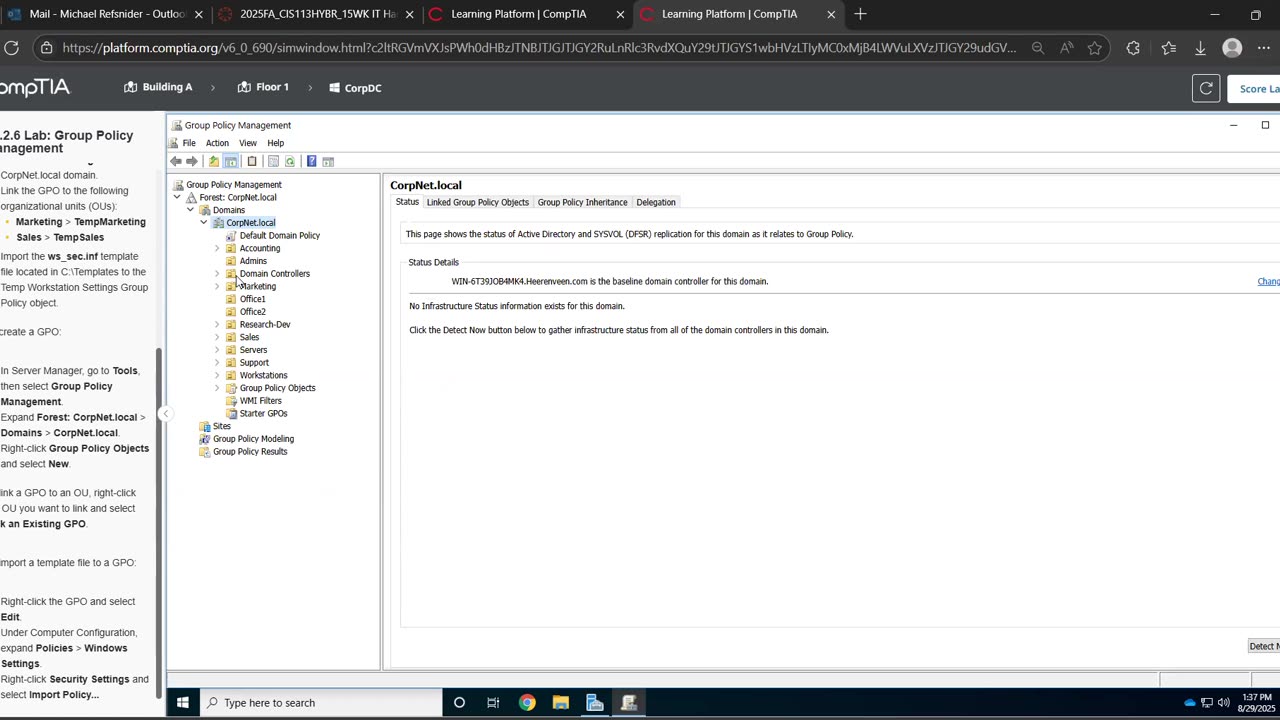Go to Floor 1 in the breadcrumb
Image resolution: width=1280 pixels, height=720 pixels.
coord(263,87)
